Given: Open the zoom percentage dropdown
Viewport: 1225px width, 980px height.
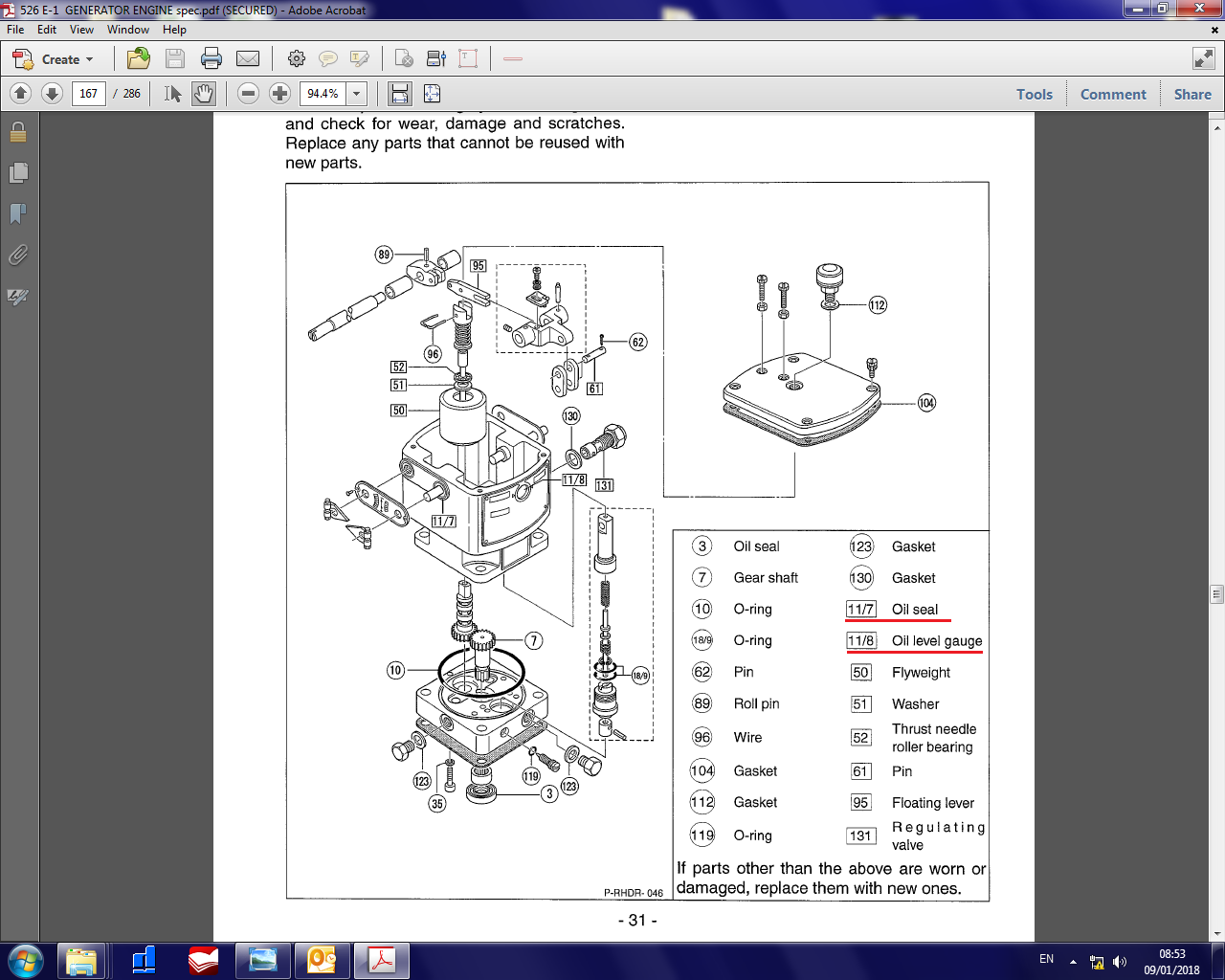Looking at the screenshot, I should tap(355, 93).
